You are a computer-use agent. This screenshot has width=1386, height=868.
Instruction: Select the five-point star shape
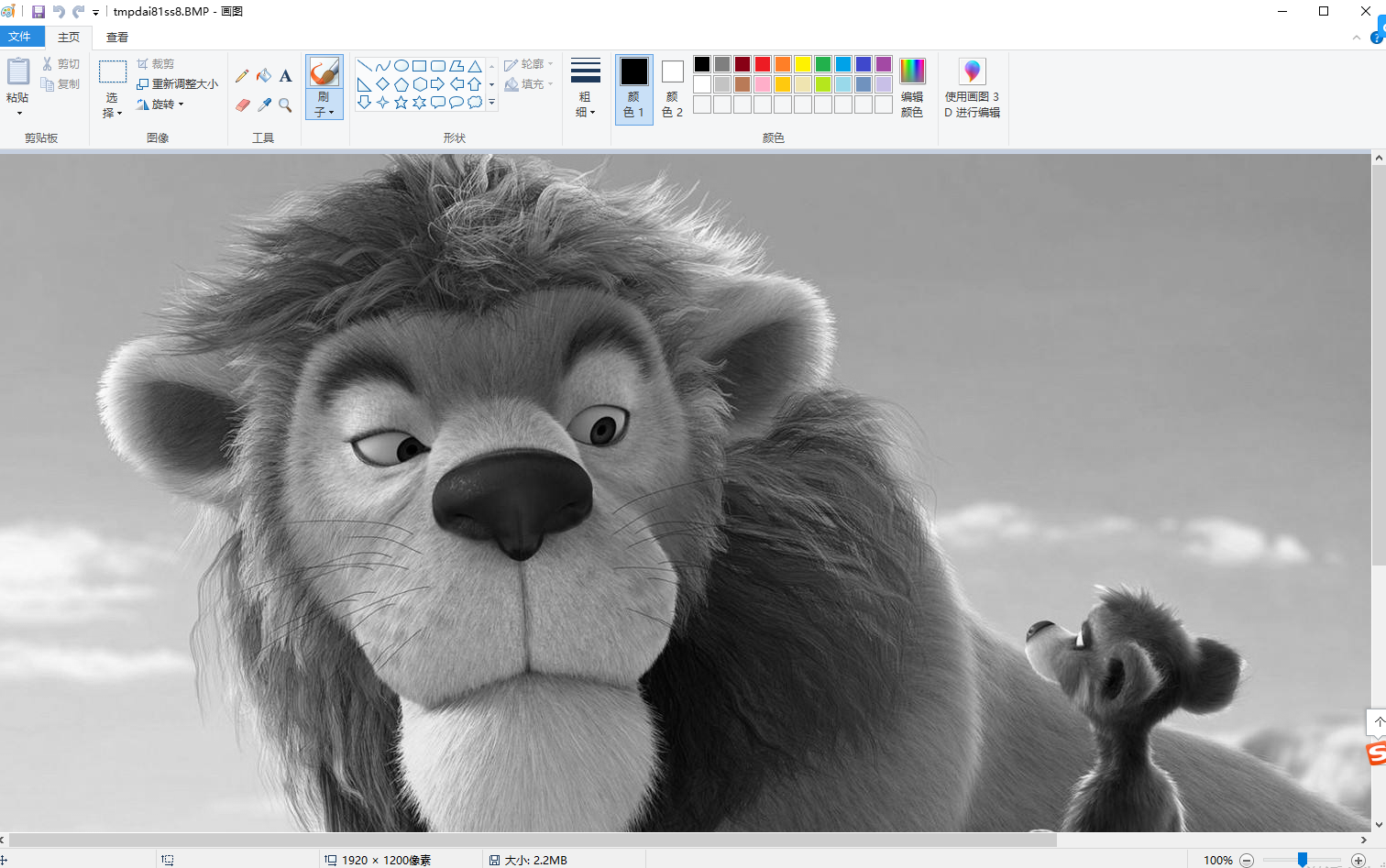pyautogui.click(x=401, y=103)
